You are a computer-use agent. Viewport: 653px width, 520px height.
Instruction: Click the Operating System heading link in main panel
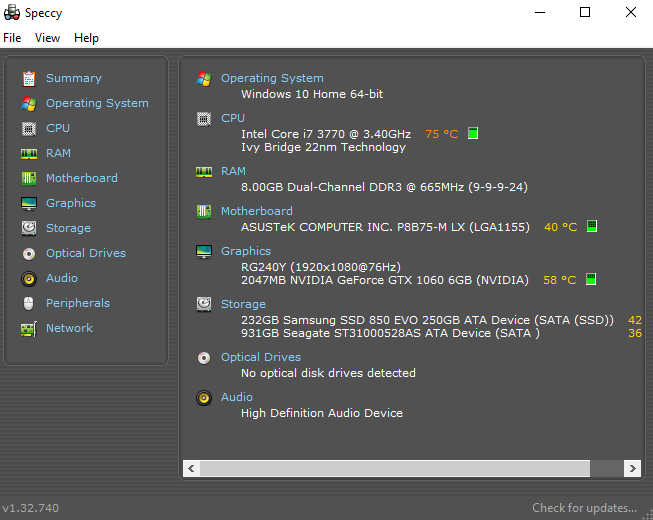click(x=272, y=78)
